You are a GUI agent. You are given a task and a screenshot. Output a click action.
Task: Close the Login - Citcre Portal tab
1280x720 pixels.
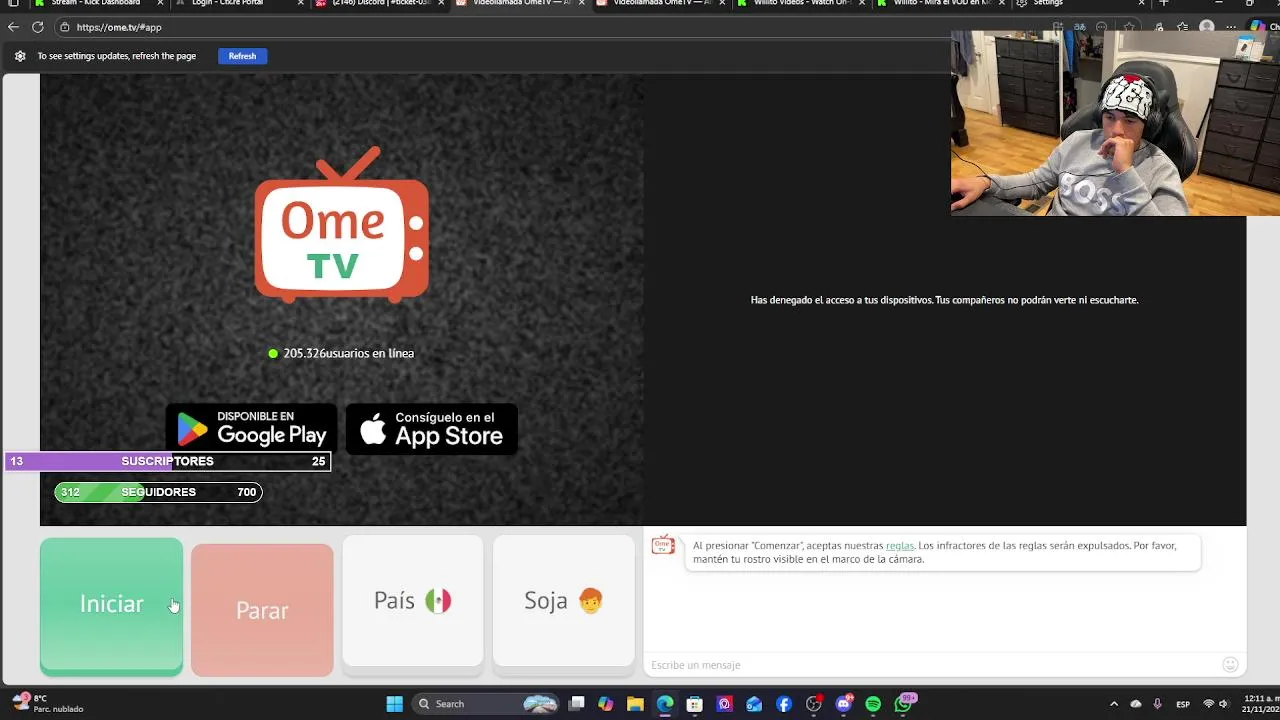300,4
